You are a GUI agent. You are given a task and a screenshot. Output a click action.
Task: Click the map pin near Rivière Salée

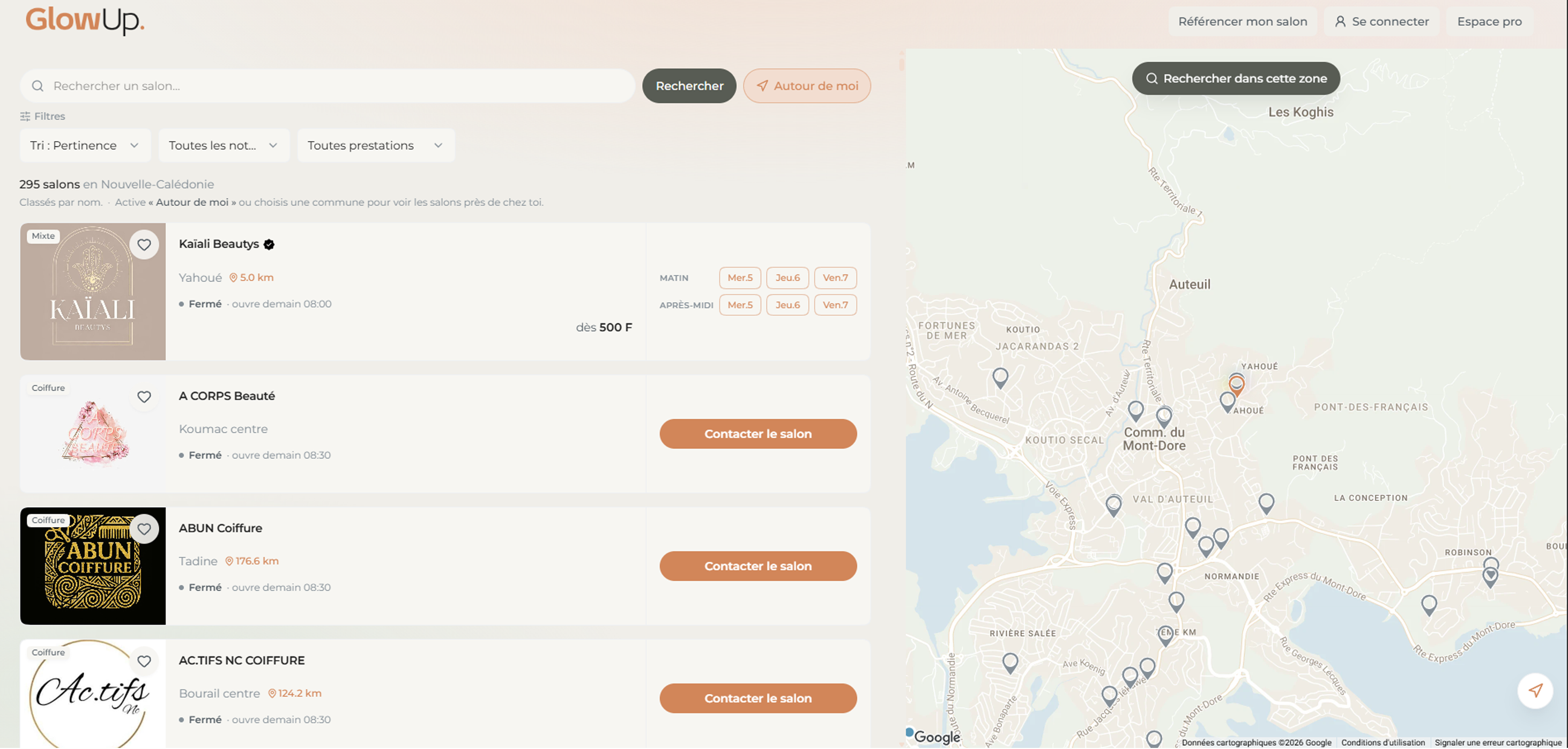pos(1010,663)
